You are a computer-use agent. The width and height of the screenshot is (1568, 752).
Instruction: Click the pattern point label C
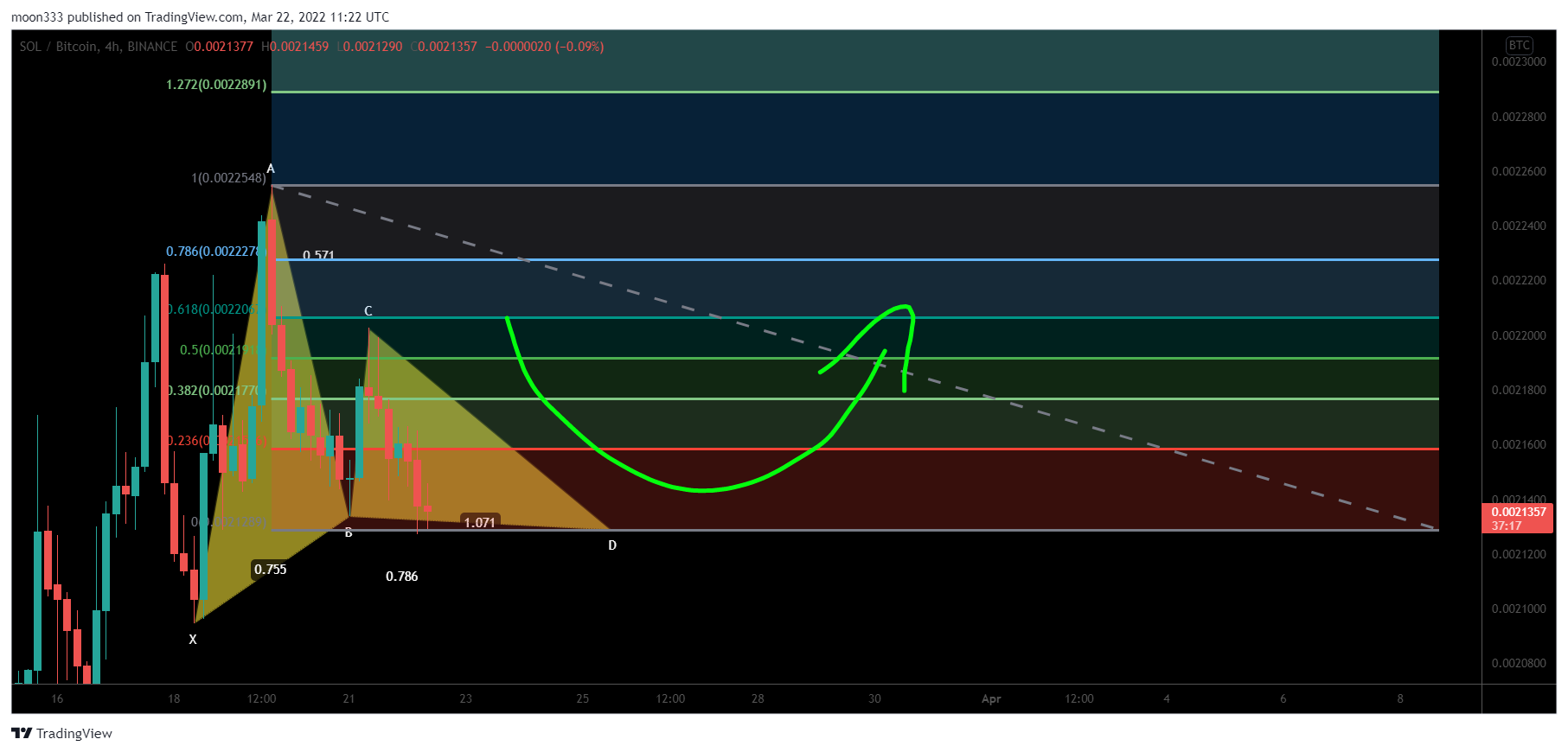point(368,311)
